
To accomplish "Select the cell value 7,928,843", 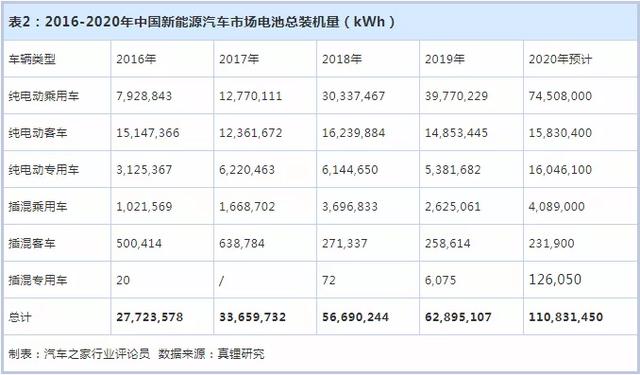I will point(144,96).
